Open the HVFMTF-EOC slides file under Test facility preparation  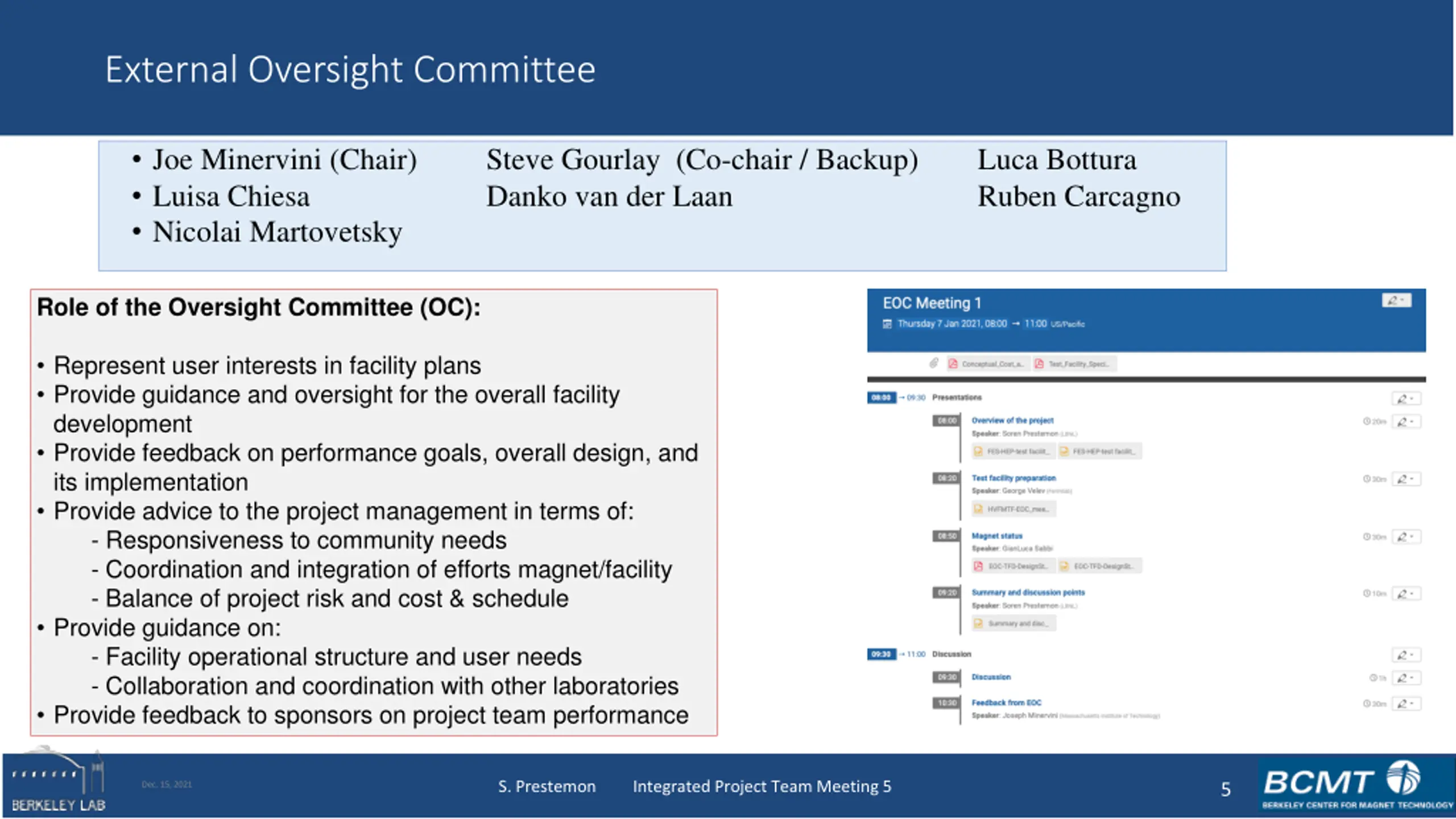(1013, 509)
